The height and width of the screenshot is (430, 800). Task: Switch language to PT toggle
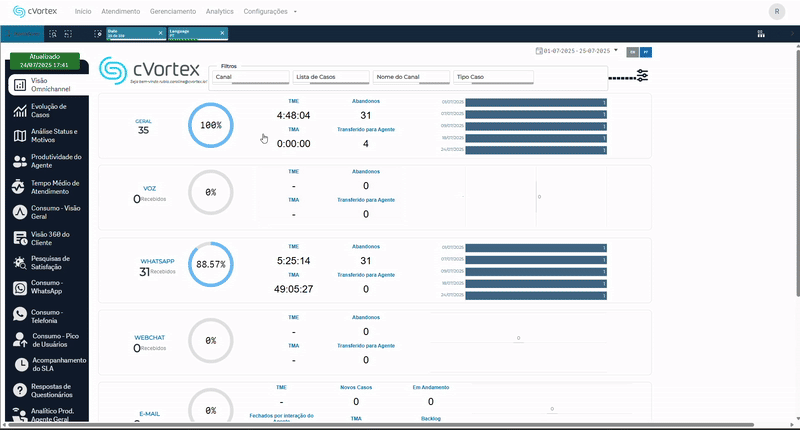(646, 51)
